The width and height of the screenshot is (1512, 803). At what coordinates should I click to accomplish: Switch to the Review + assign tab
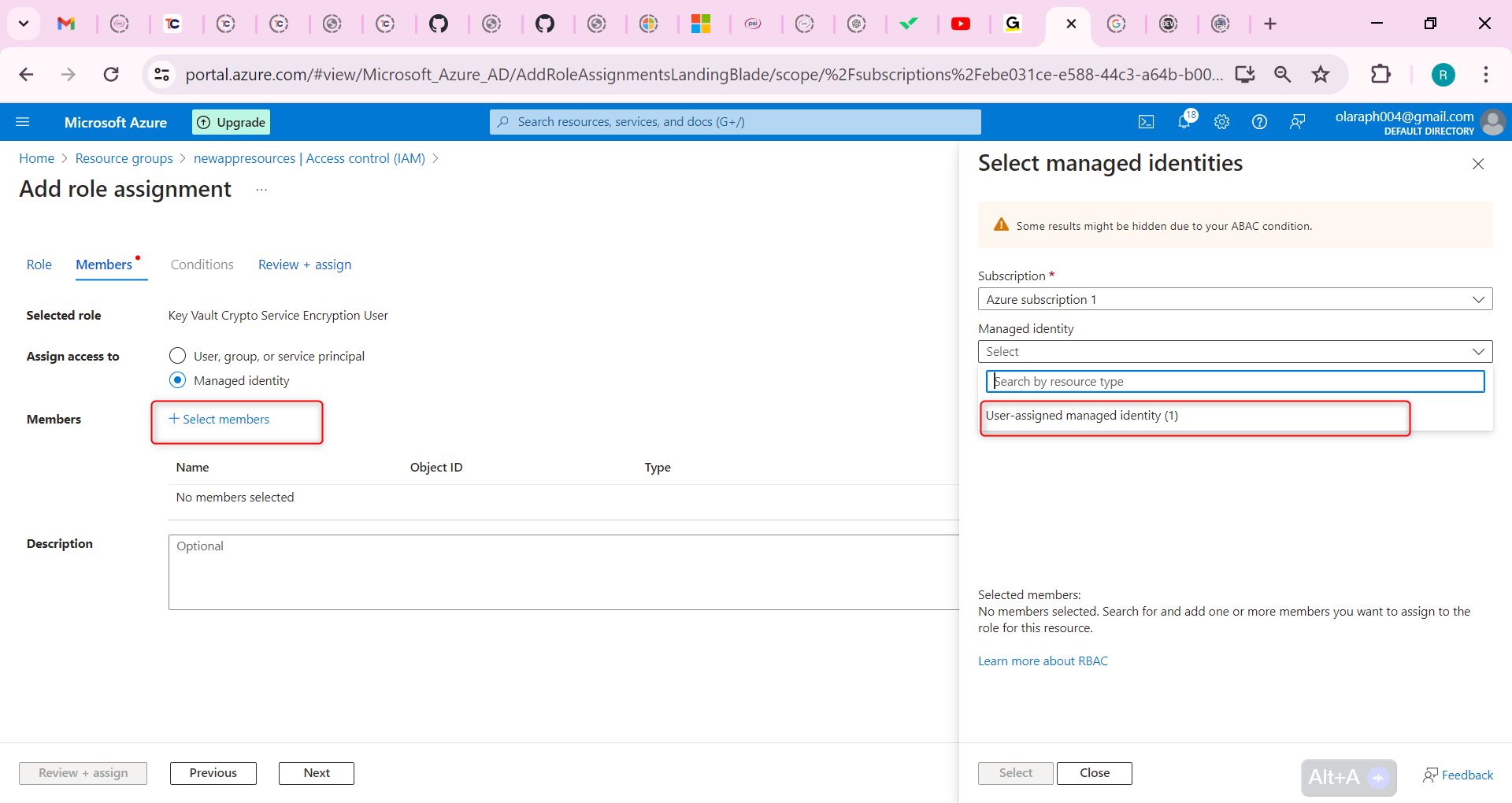304,265
